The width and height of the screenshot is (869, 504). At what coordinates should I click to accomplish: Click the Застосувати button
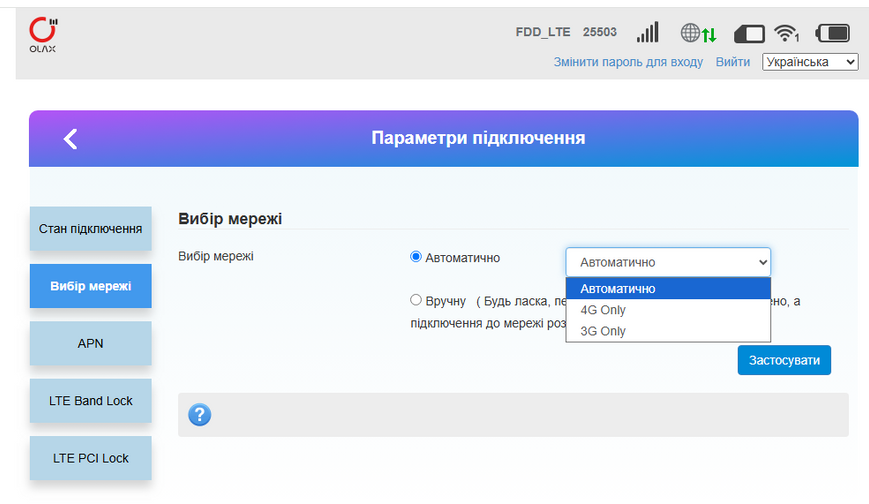[x=784, y=360]
